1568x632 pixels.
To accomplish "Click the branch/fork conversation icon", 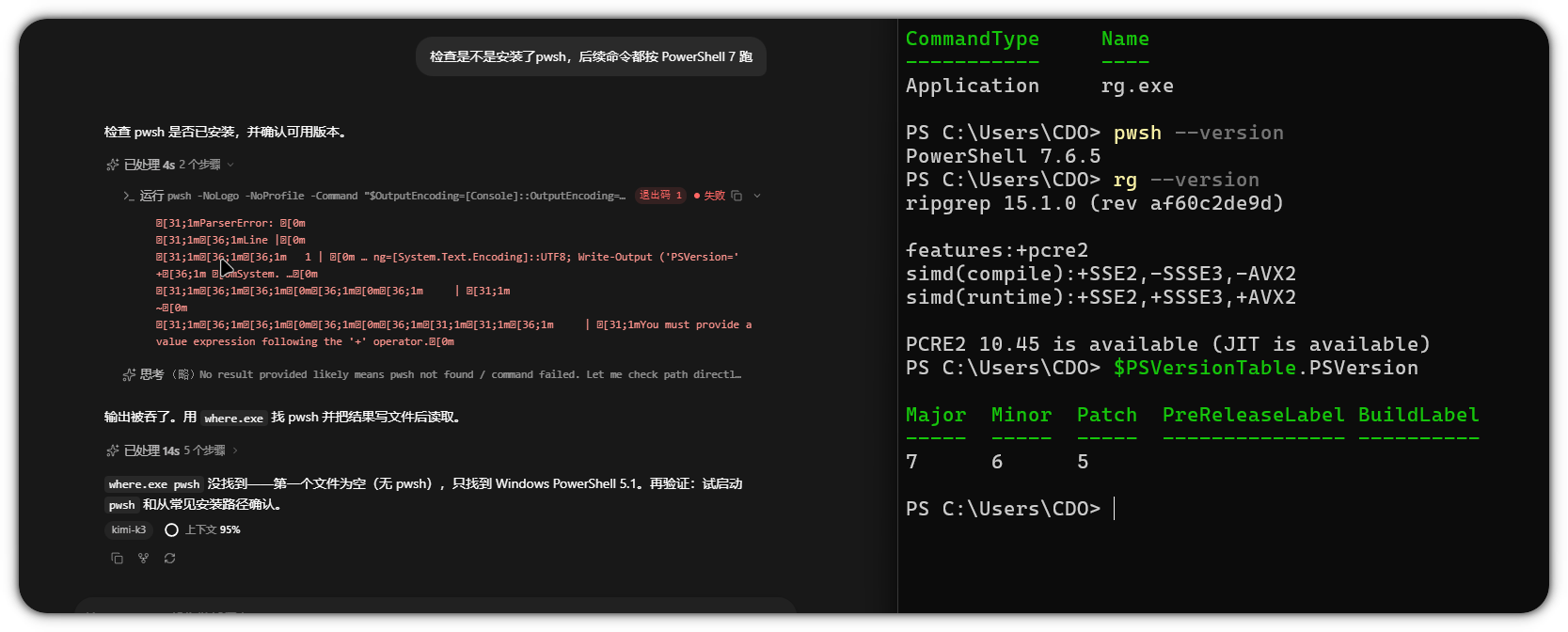I will coord(143,558).
